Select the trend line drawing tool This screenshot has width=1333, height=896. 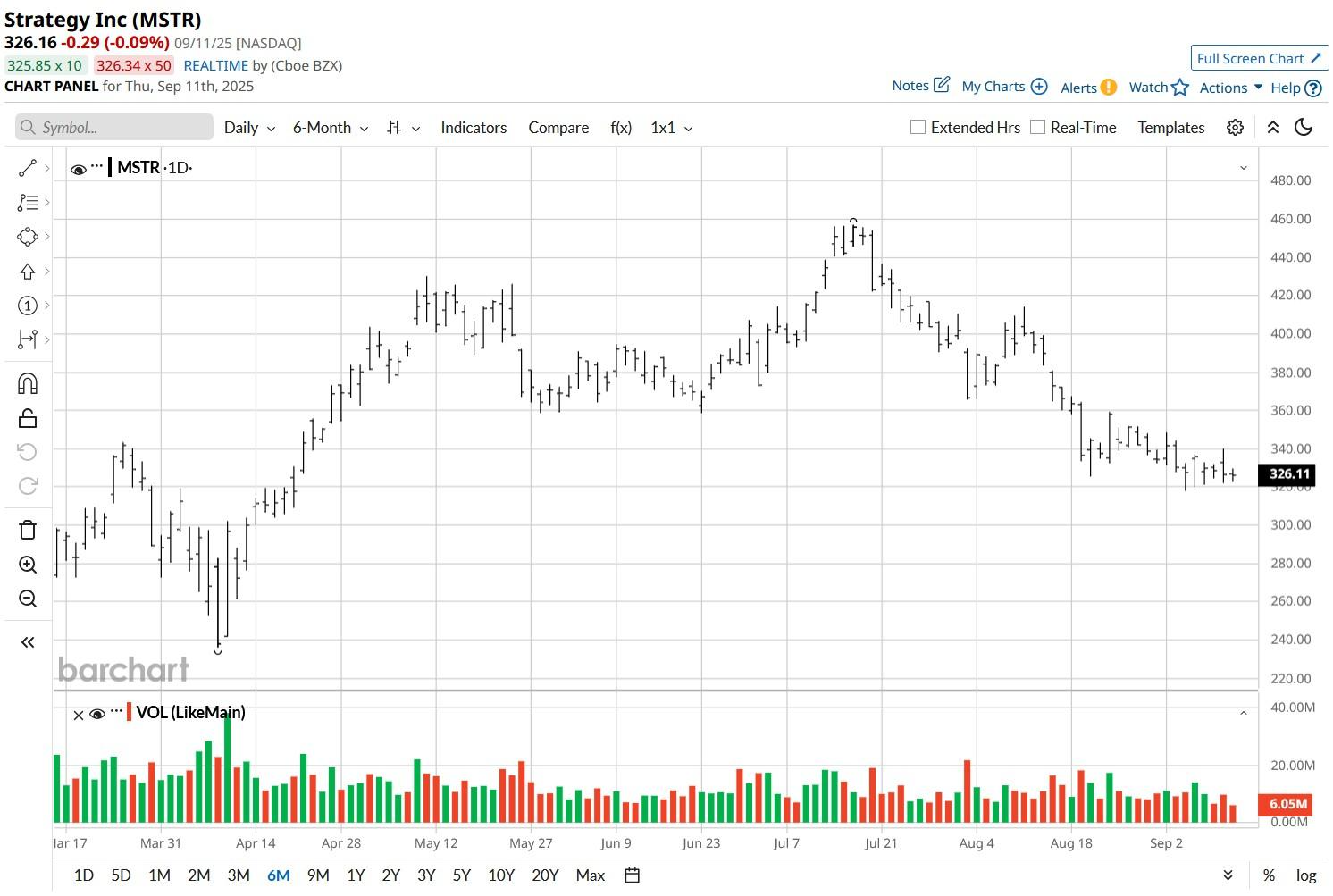tap(28, 168)
